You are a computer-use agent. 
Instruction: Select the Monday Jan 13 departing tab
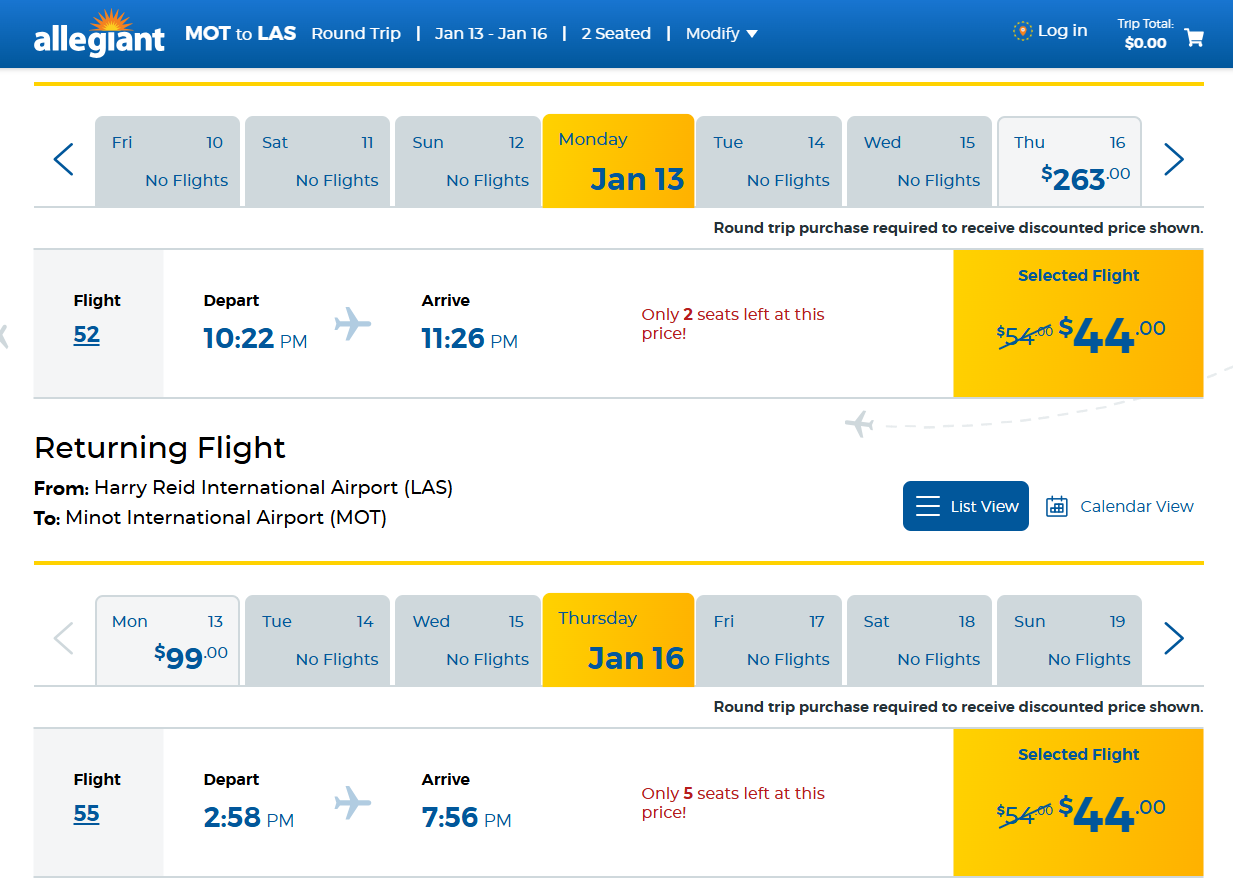(x=618, y=161)
